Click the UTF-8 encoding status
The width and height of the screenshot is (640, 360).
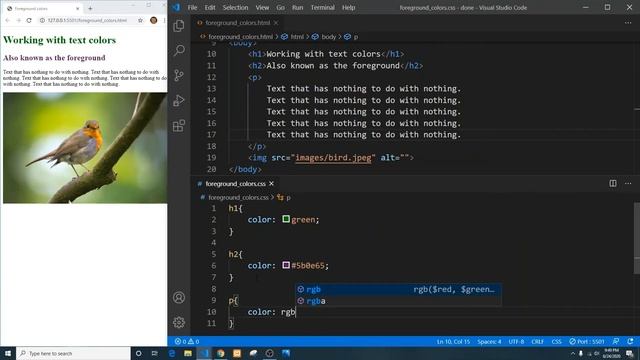click(x=516, y=341)
